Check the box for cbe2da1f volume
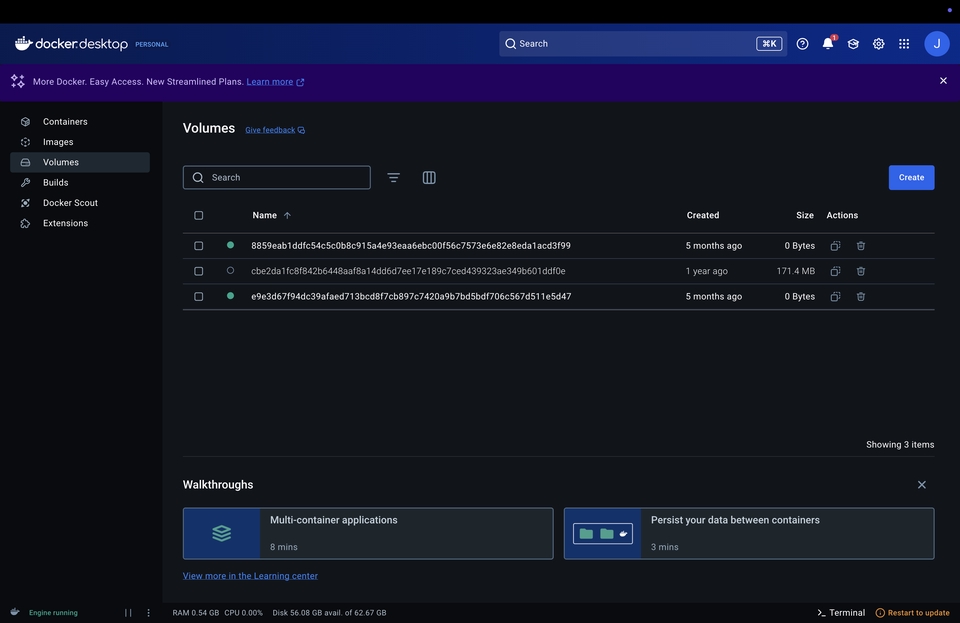The image size is (960, 623). pos(198,271)
